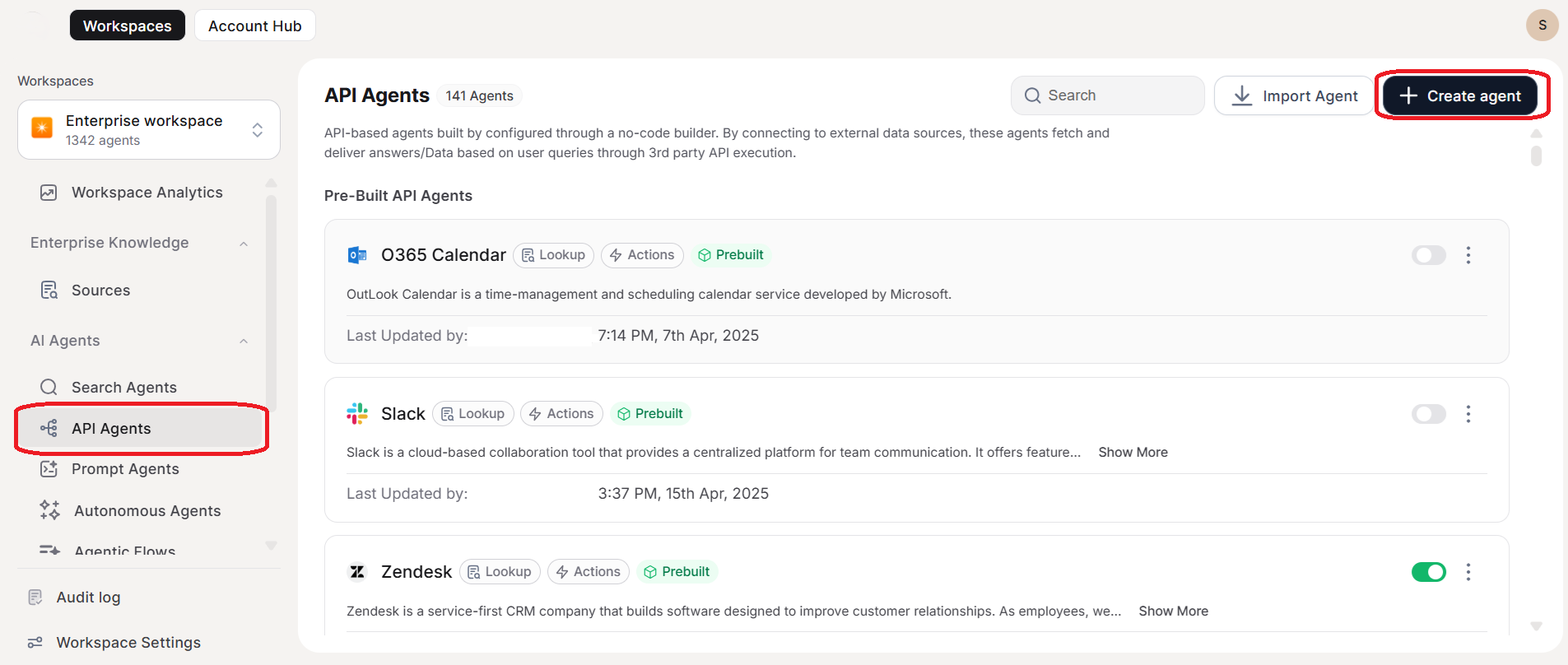This screenshot has width=1568, height=665.
Task: Click the Sources icon in the sidebar
Action: point(49,291)
